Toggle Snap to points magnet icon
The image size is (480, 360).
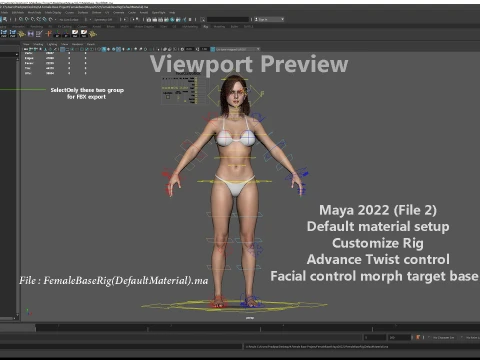[x=33, y=19]
